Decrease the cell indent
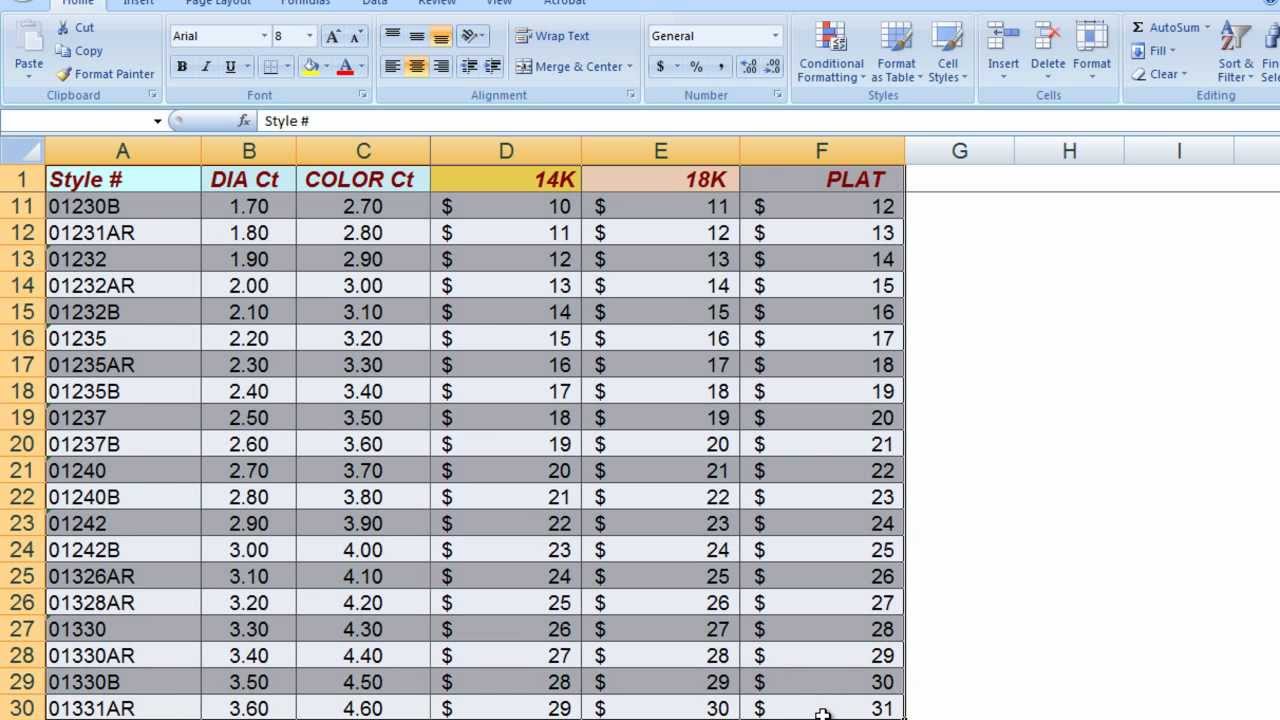 tap(469, 67)
